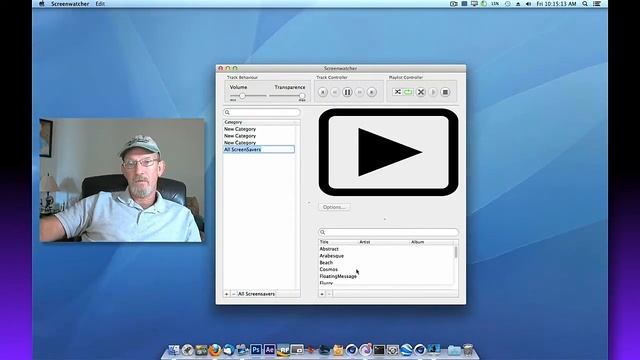The image size is (640, 360).
Task: Open the menu bar list icon
Action: 597,4
